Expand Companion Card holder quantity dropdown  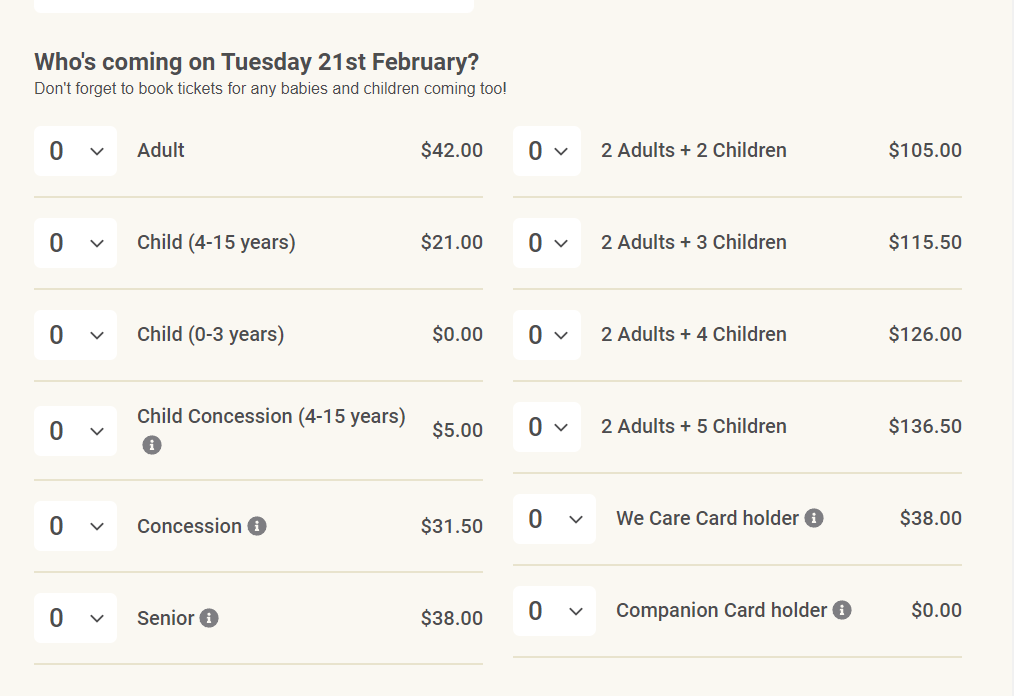(554, 611)
